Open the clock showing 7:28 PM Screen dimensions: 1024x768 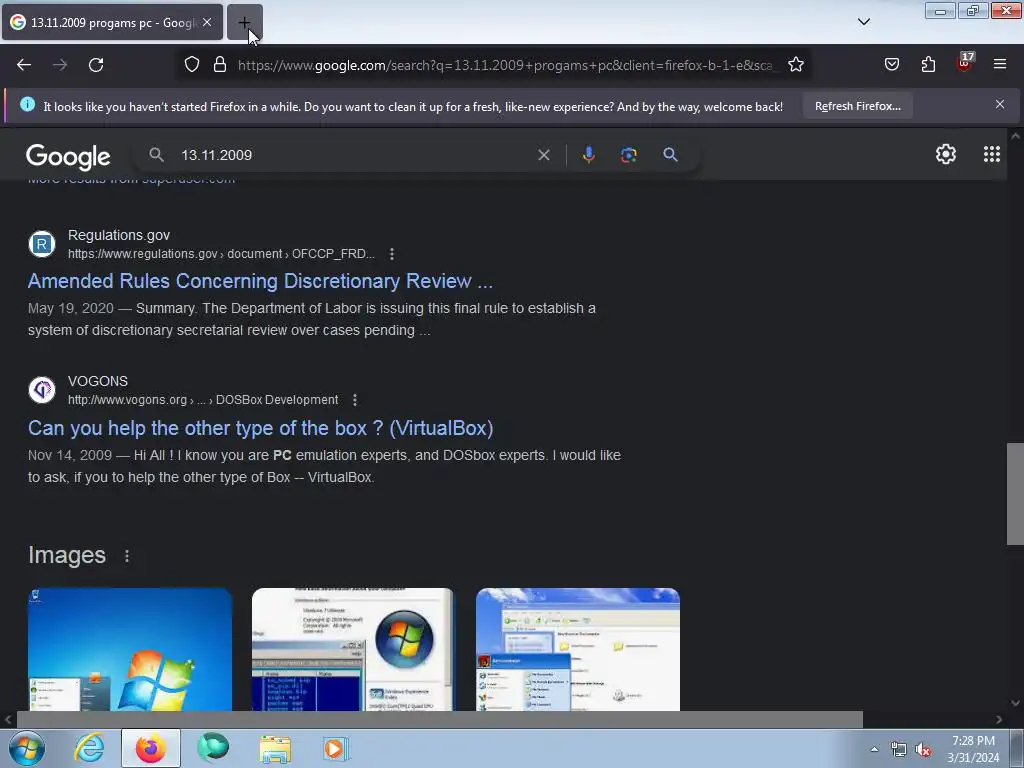pyautogui.click(x=973, y=749)
